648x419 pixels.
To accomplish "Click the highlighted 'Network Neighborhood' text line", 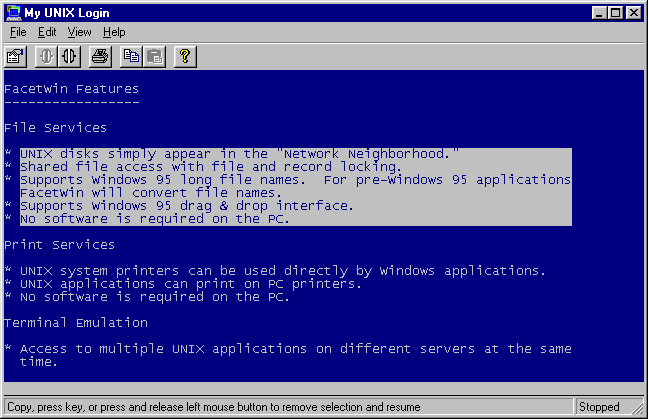I will point(240,154).
